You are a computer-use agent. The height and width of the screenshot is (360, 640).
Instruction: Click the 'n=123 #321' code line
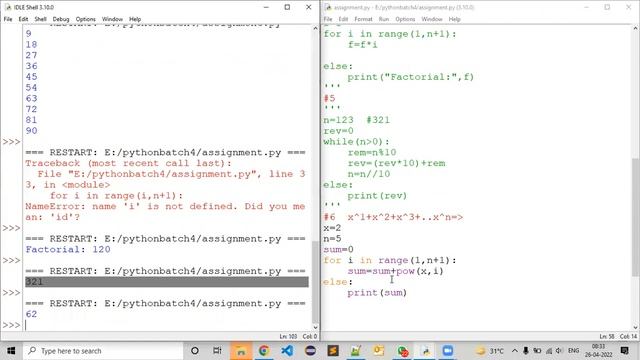pos(356,120)
